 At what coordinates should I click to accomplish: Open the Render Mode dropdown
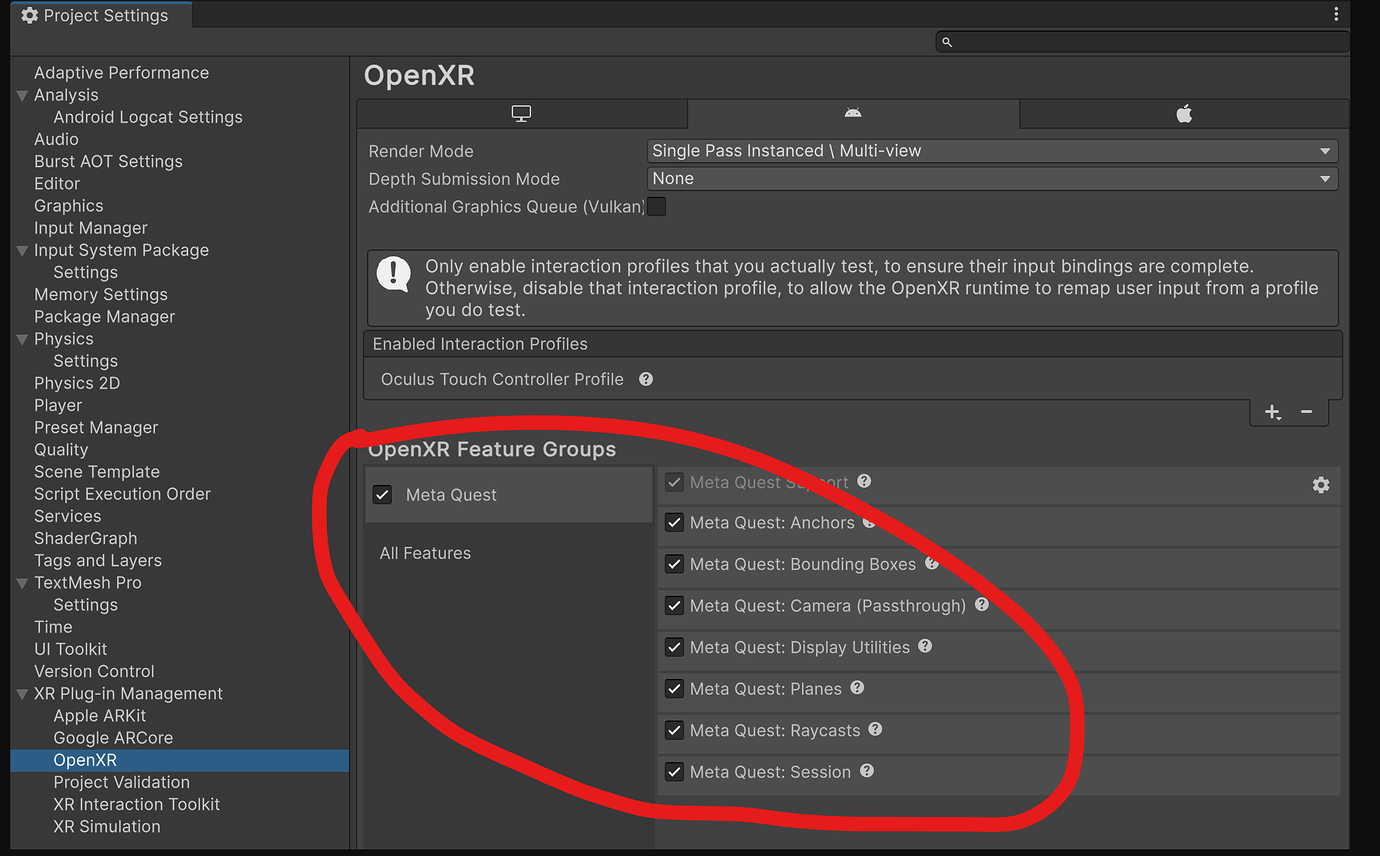(992, 150)
